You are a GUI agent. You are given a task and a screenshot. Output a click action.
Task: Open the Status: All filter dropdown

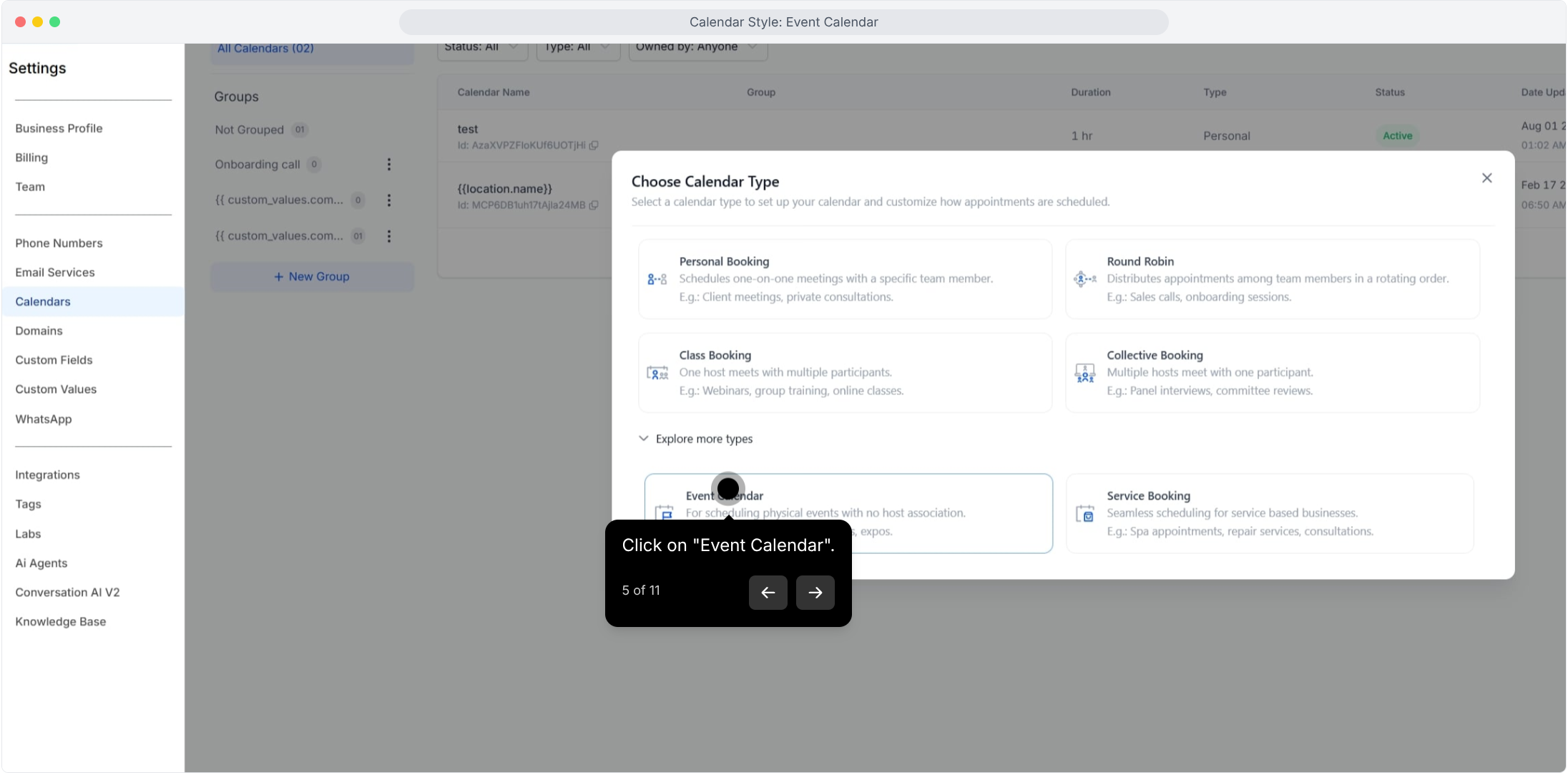pyautogui.click(x=481, y=48)
